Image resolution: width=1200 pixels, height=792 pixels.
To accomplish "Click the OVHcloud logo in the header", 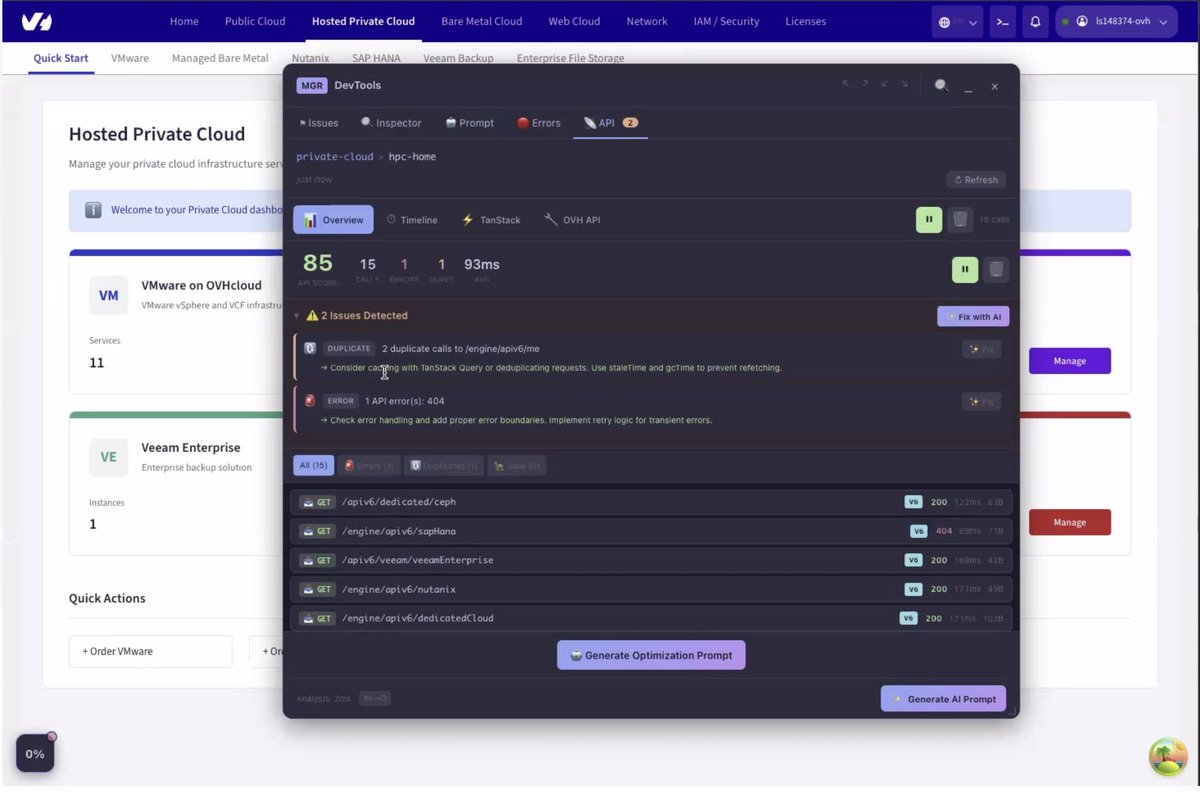I will [35, 21].
